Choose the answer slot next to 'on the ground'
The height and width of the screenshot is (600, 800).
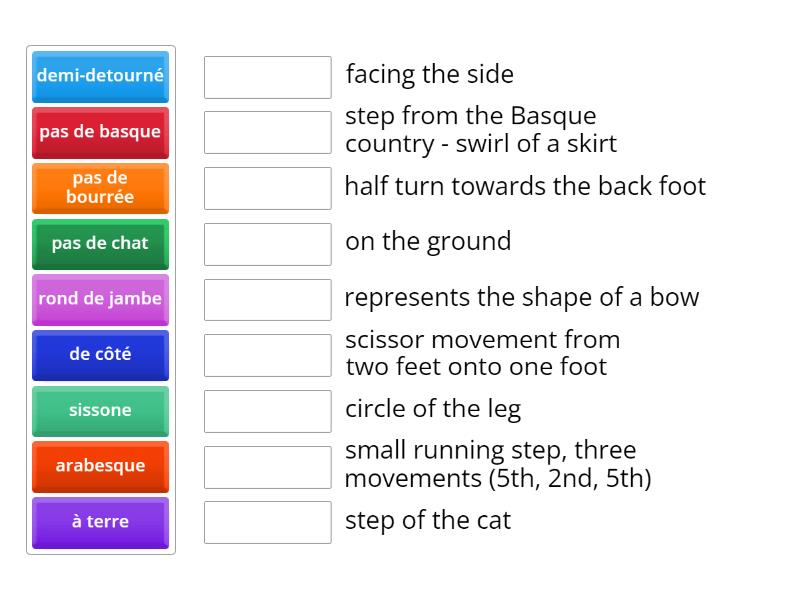pos(268,244)
